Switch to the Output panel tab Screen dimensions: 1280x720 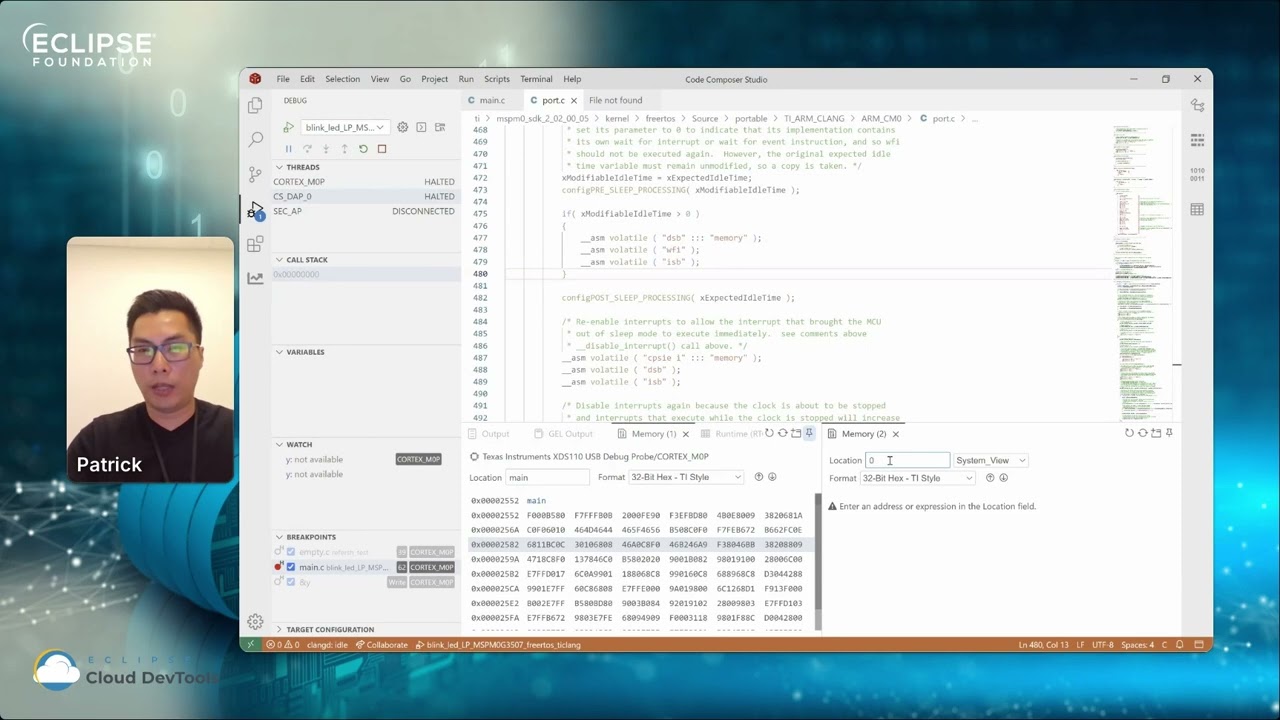point(490,434)
